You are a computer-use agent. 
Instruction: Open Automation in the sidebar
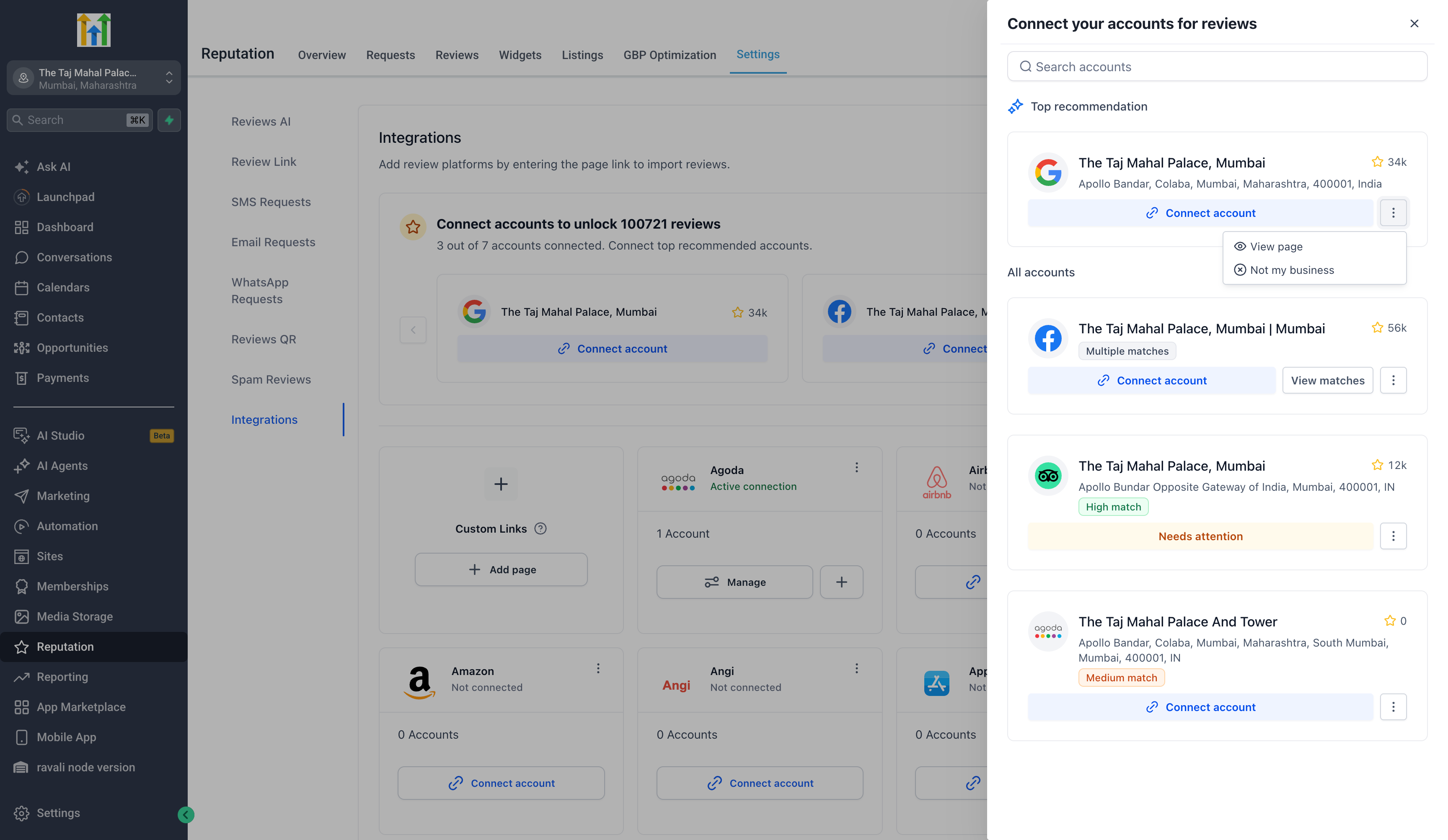pyautogui.click(x=94, y=526)
